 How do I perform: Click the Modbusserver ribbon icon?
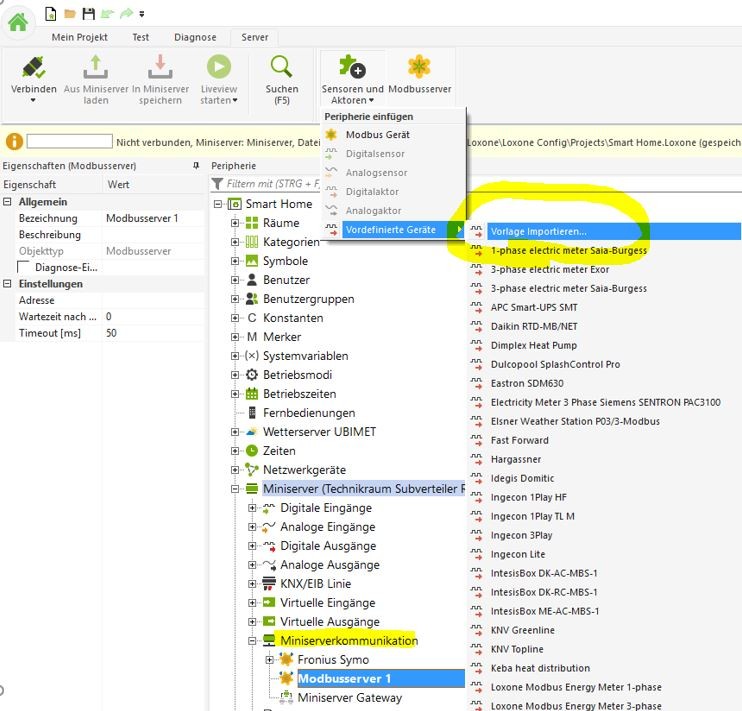[419, 67]
